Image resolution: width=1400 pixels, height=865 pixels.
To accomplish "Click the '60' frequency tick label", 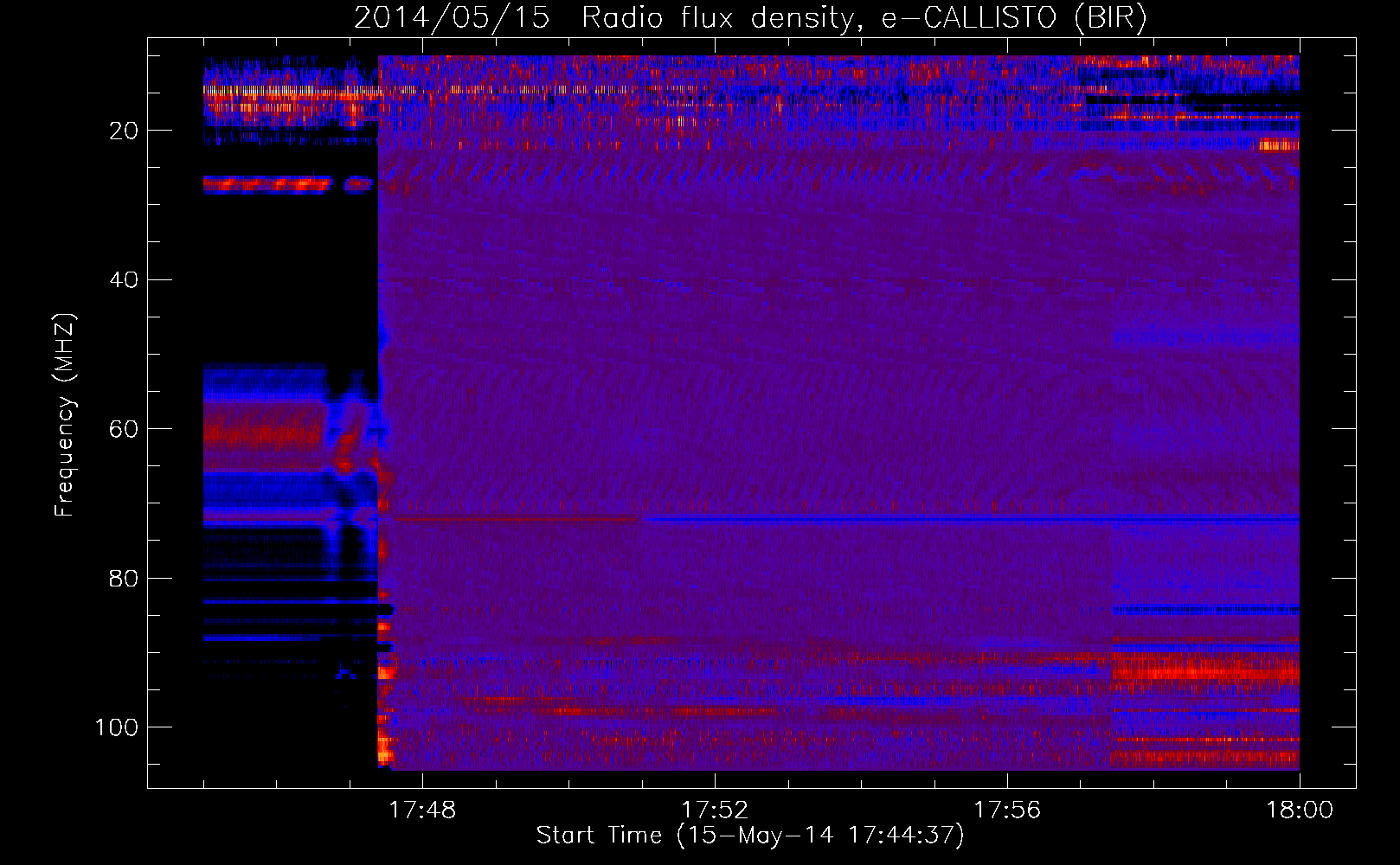I will pos(124,430).
